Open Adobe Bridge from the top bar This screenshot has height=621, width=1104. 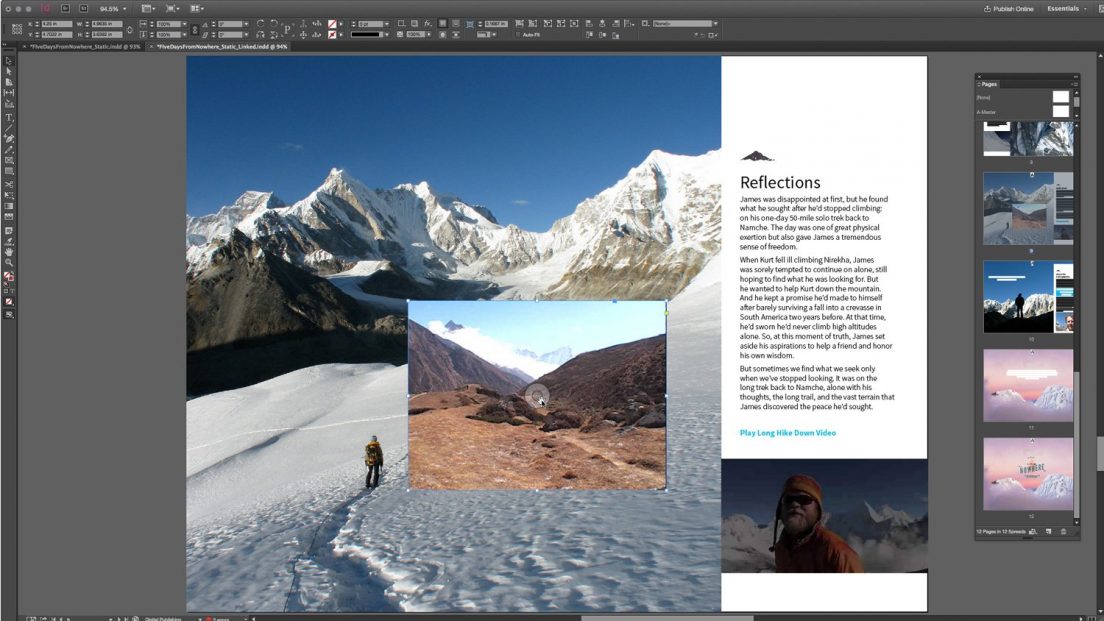(65, 8)
